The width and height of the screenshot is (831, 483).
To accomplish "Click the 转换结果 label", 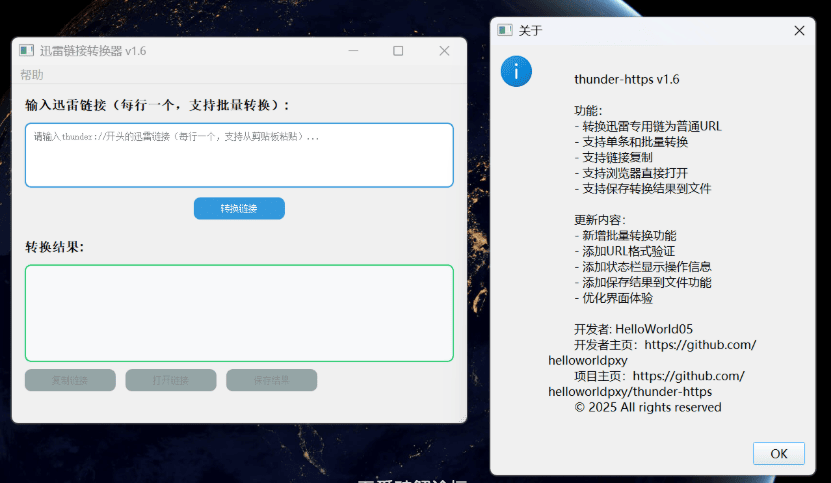I will pyautogui.click(x=55, y=247).
